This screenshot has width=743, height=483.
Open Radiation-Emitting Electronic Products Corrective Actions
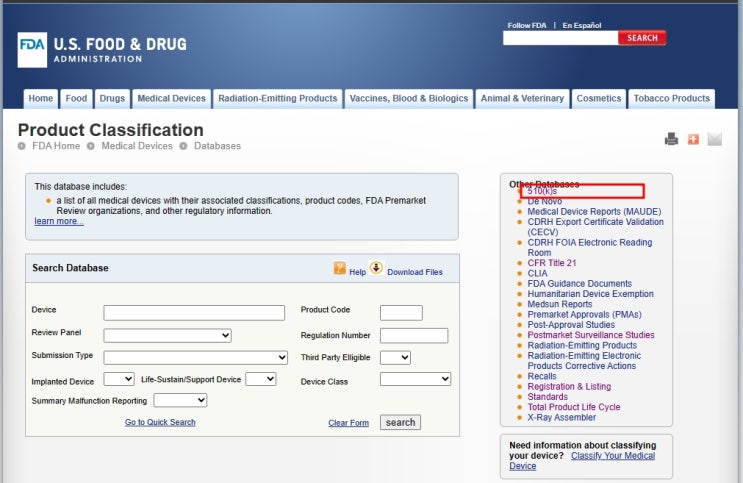click(584, 361)
